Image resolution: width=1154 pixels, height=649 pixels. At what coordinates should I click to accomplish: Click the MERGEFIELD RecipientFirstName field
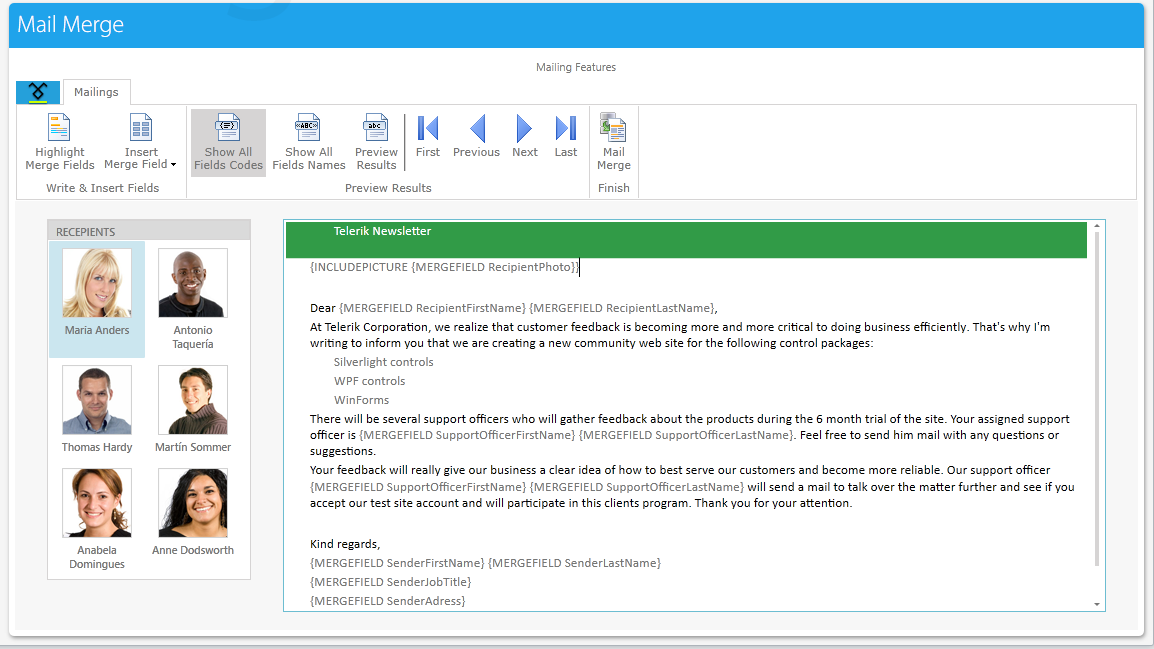click(x=433, y=308)
